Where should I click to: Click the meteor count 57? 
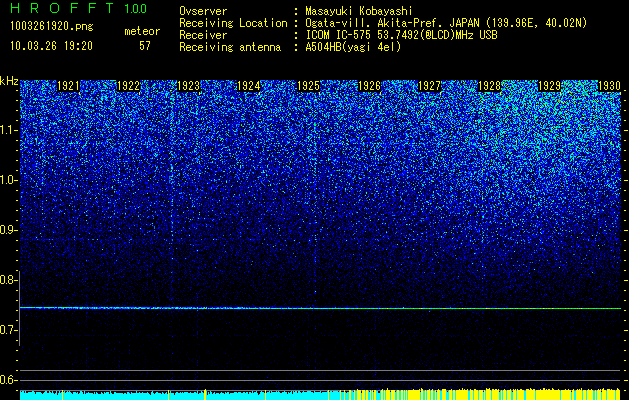click(x=145, y=46)
